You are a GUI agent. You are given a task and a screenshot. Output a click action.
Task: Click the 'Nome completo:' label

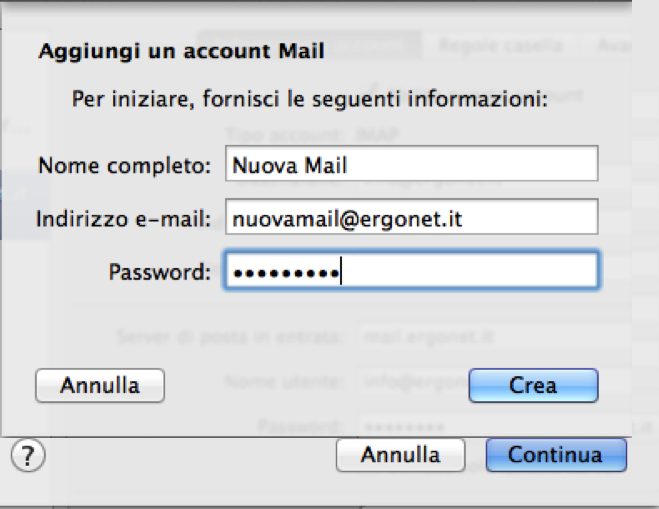124,165
